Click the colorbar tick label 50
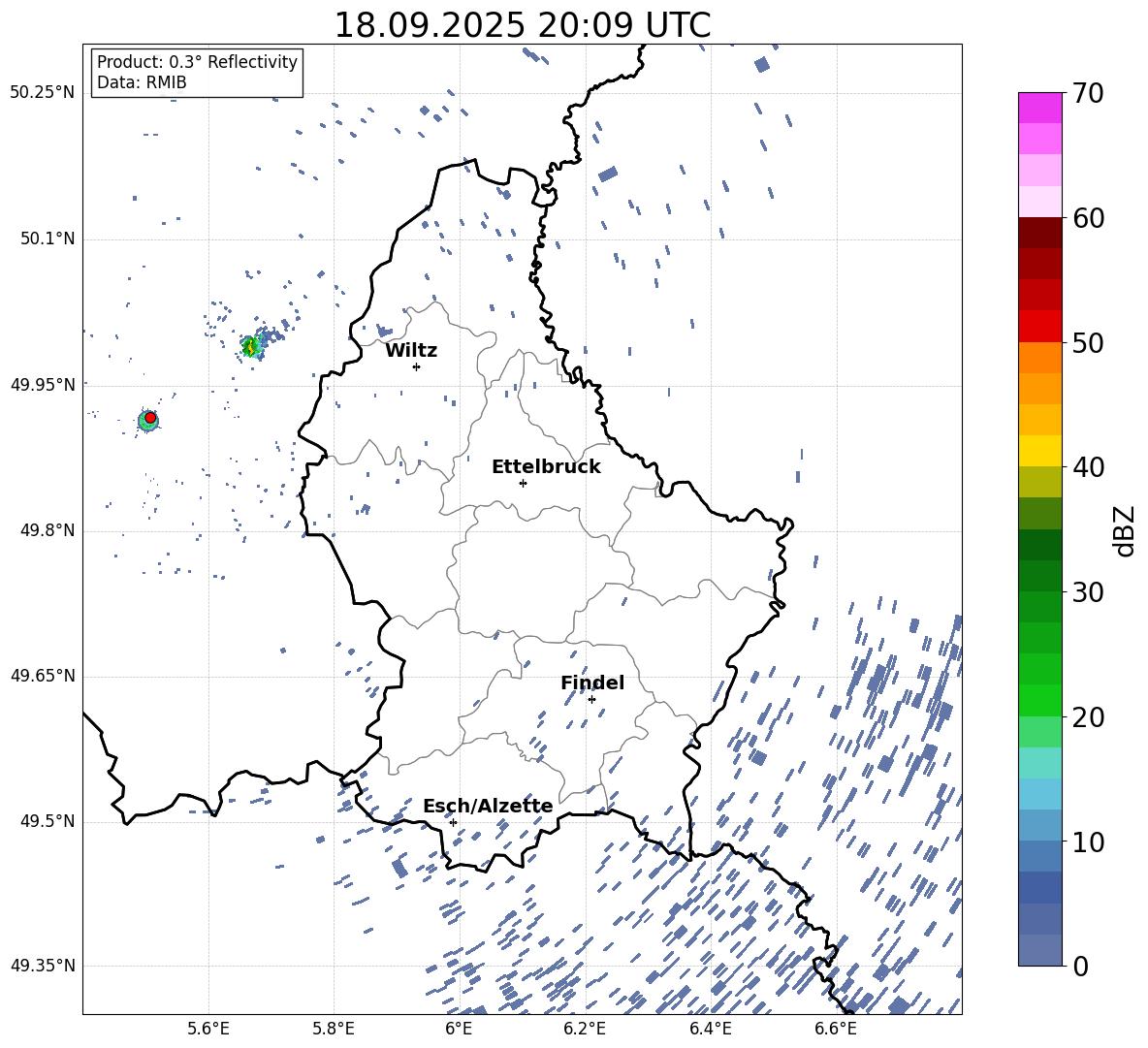Screen dimensions: 1148x1048 (1087, 342)
